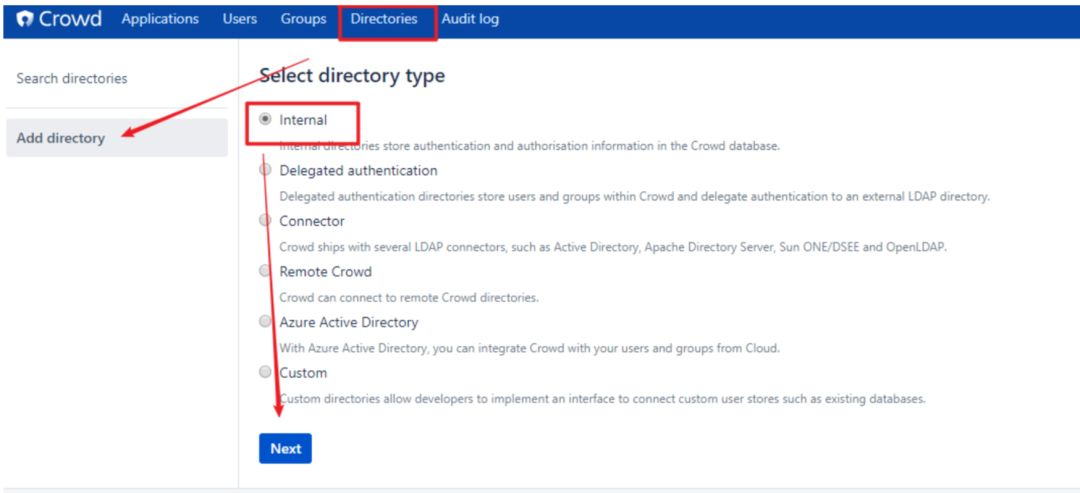Click the Crowd logo icon
1080x493 pixels.
click(24, 19)
